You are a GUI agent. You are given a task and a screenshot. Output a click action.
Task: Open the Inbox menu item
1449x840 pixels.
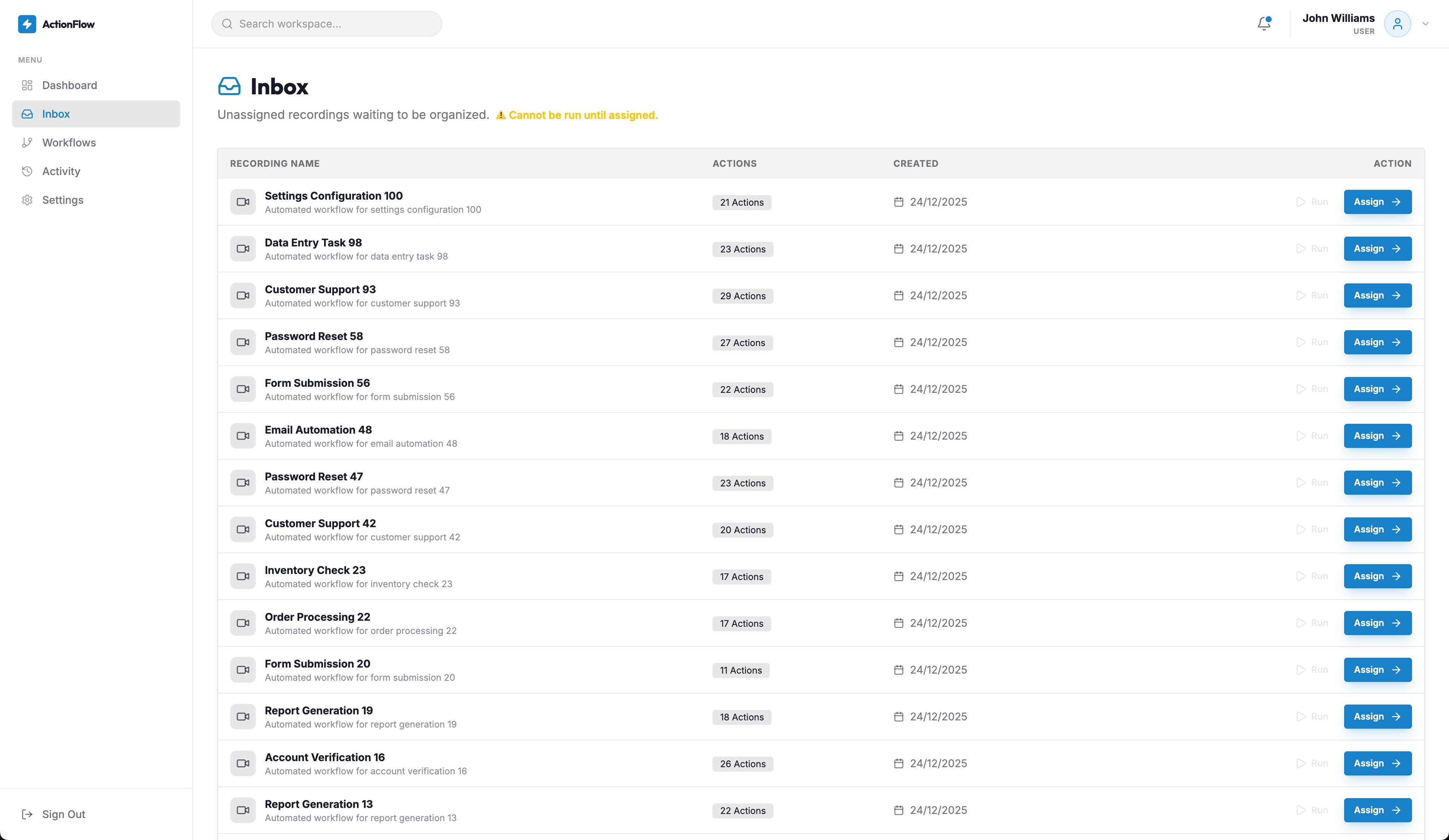[56, 114]
